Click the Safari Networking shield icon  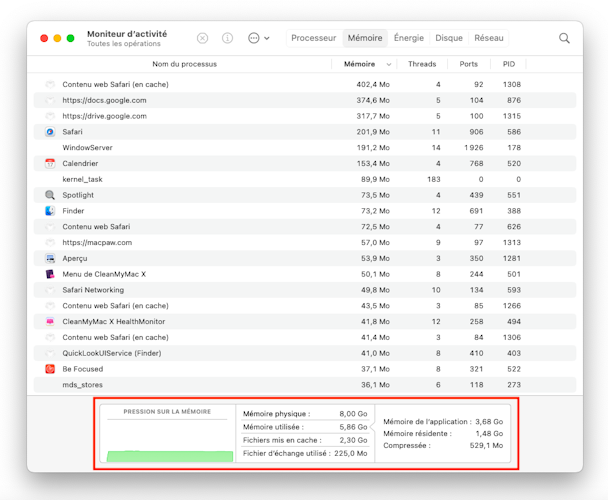point(50,290)
